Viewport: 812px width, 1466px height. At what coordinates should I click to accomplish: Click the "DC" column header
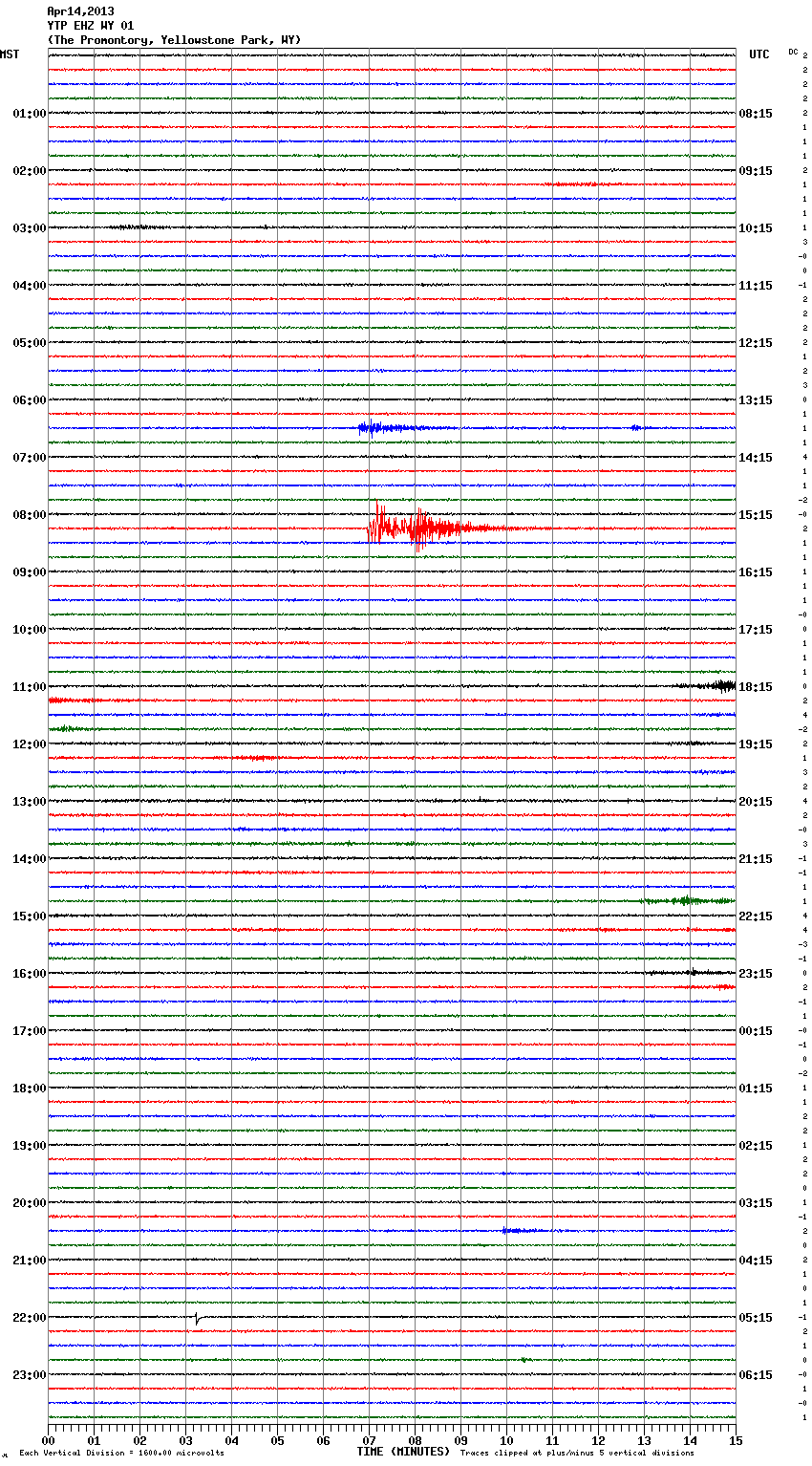(x=793, y=52)
